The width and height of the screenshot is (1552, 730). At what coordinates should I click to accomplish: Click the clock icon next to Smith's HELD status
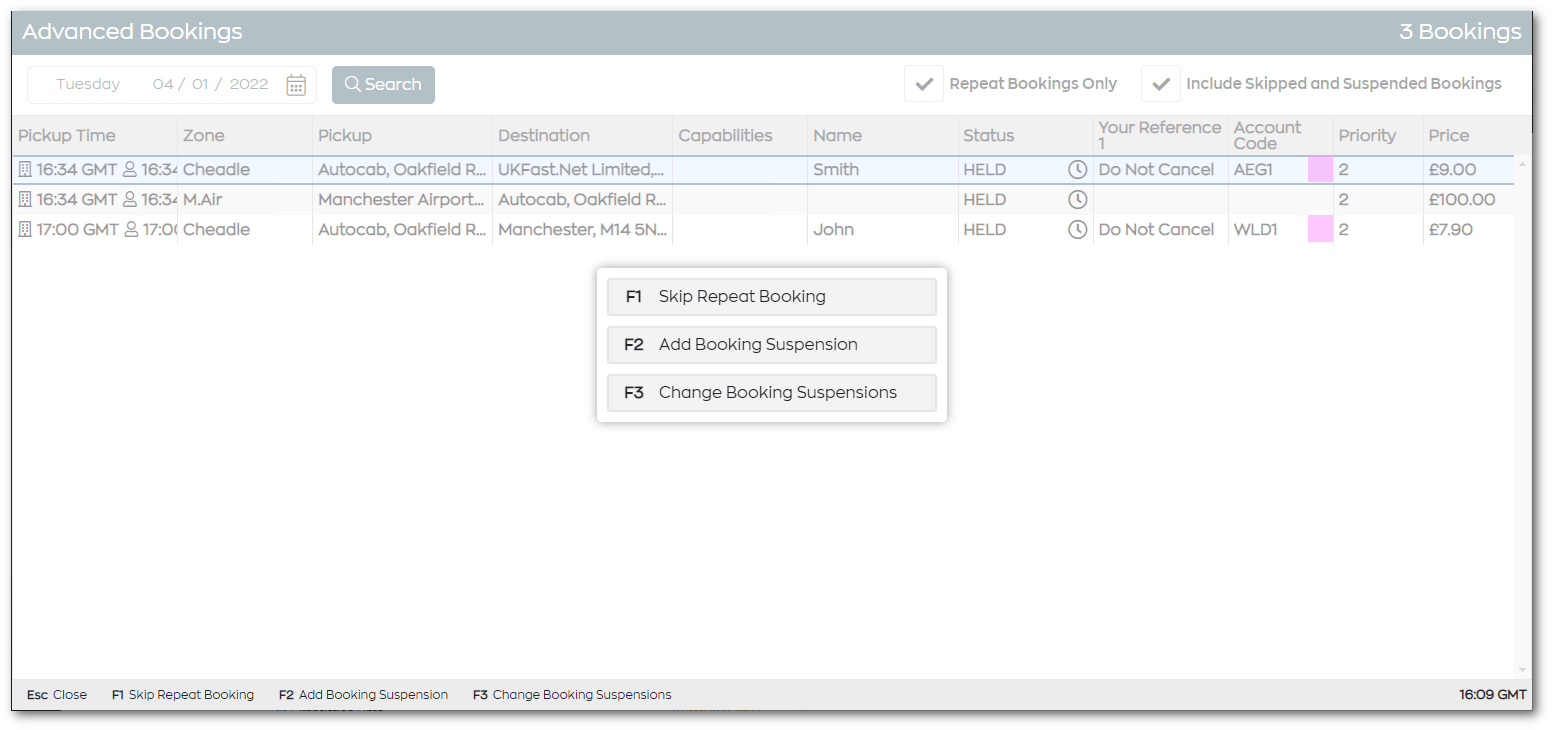point(1077,170)
